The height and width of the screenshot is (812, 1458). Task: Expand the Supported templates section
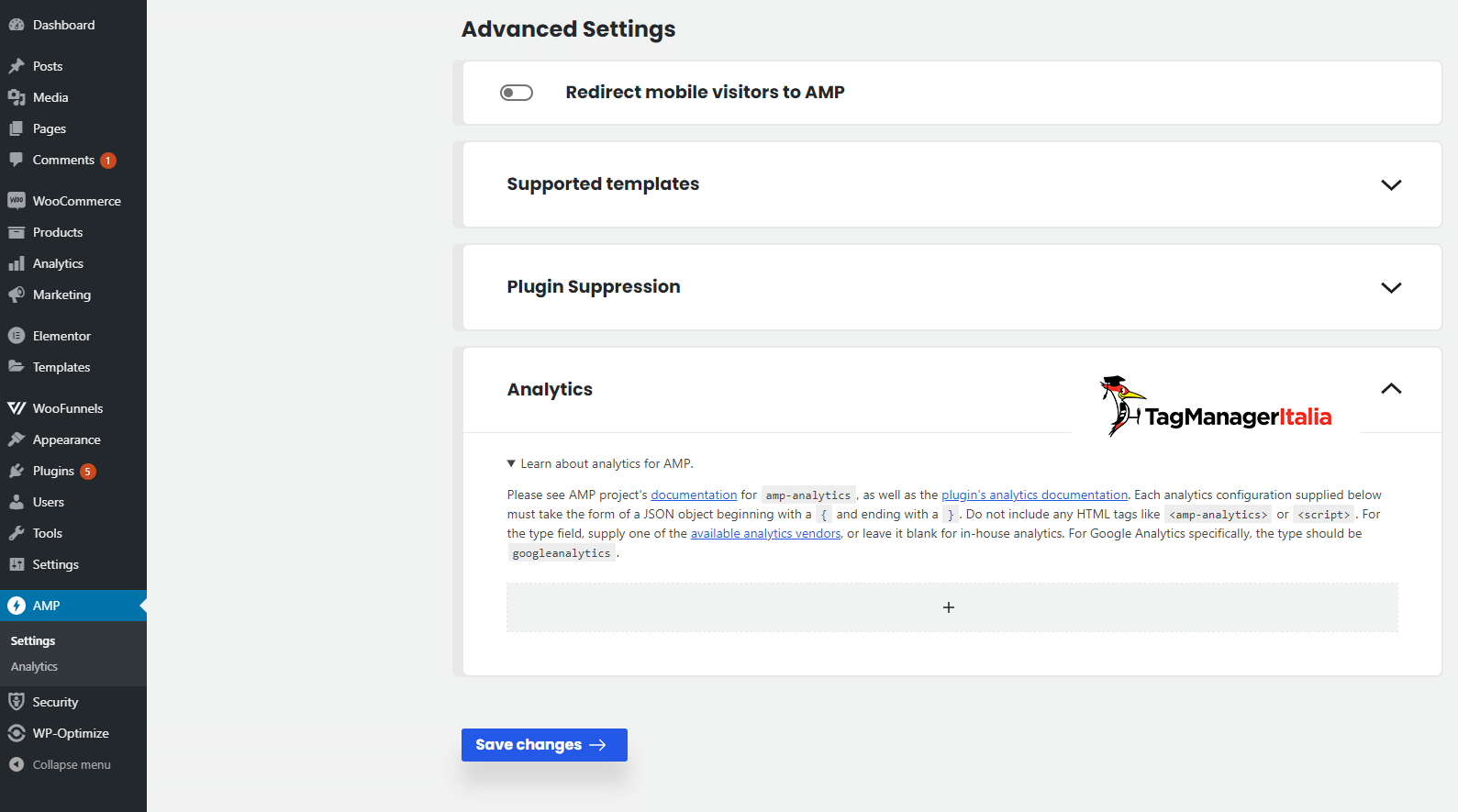(1391, 184)
